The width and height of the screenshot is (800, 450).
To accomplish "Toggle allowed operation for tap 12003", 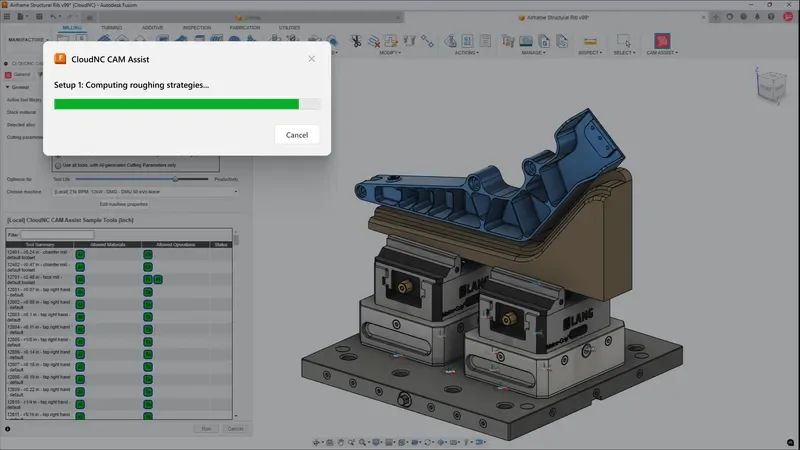I will point(148,317).
